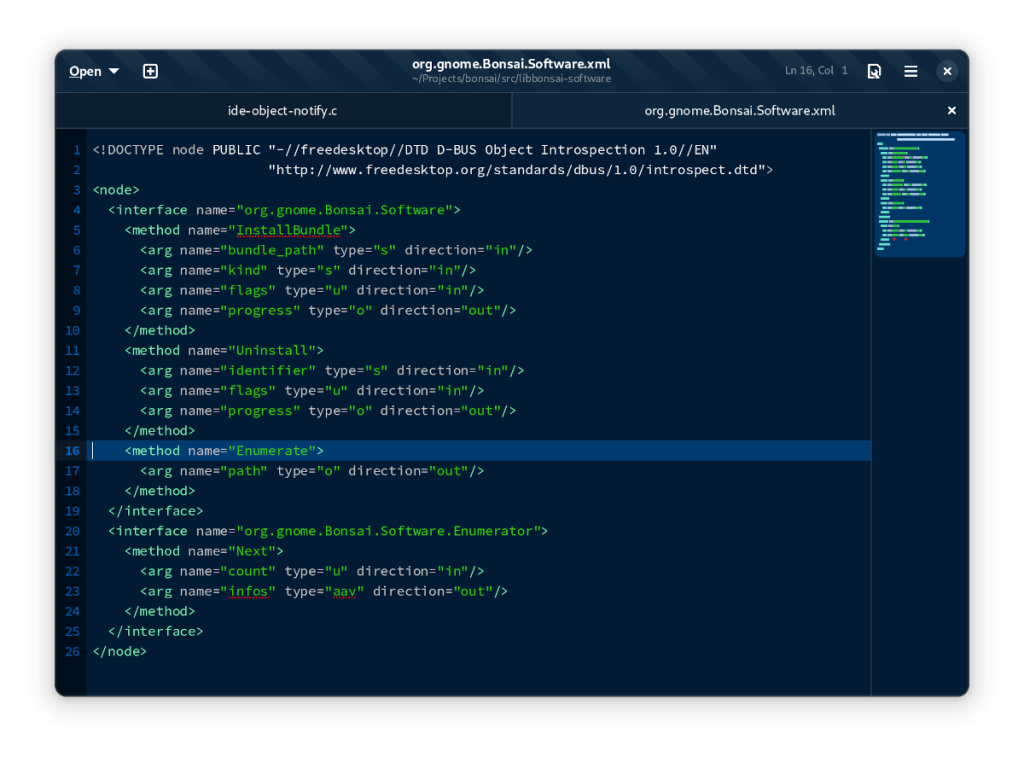
Task: Click line number 1 in the gutter
Action: [x=76, y=150]
